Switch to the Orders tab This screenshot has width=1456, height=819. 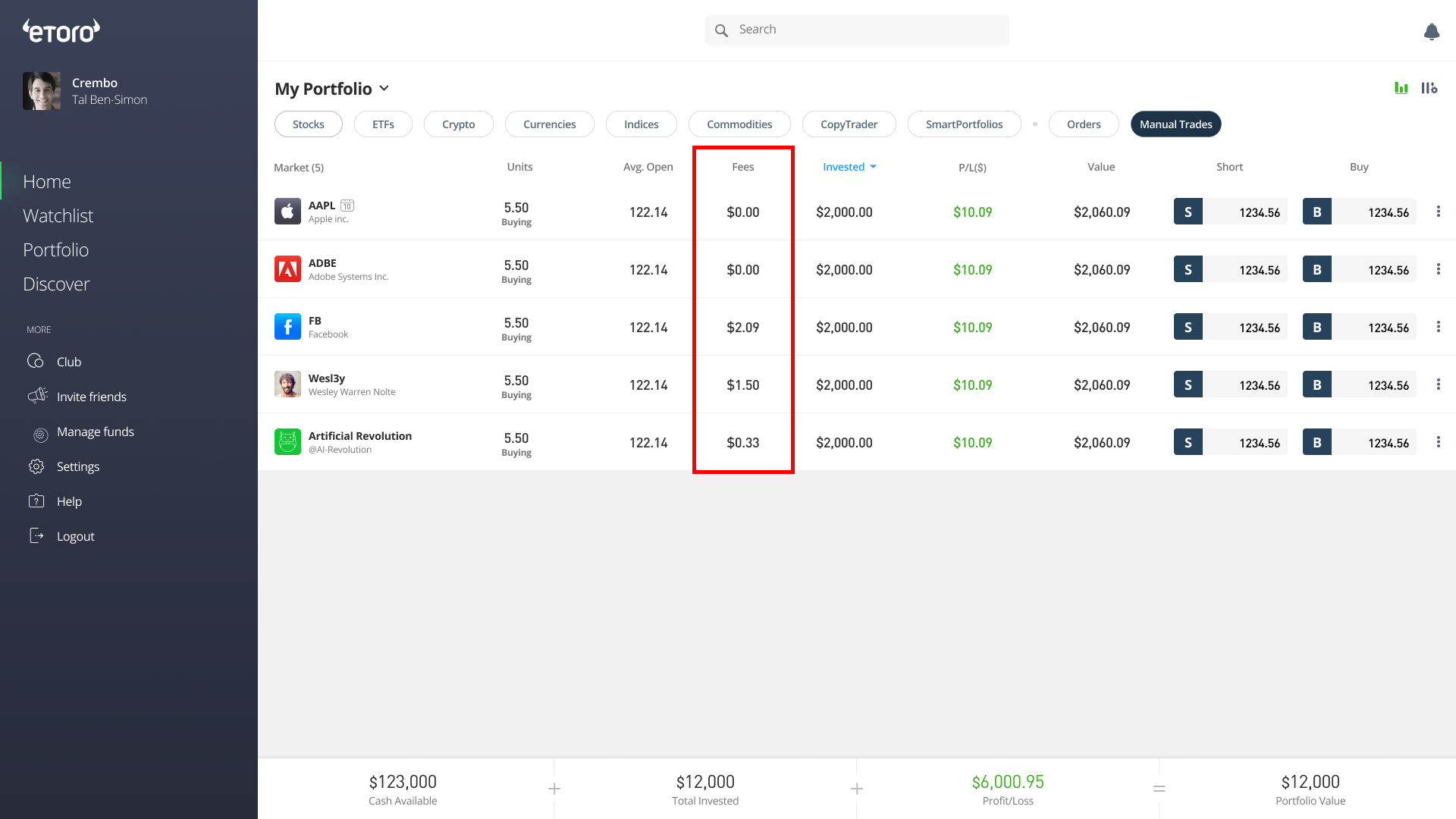pyautogui.click(x=1083, y=124)
